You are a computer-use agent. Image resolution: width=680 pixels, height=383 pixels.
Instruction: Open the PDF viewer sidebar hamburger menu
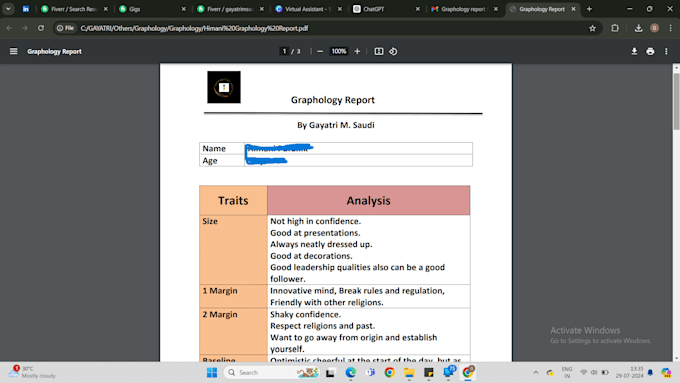point(13,51)
